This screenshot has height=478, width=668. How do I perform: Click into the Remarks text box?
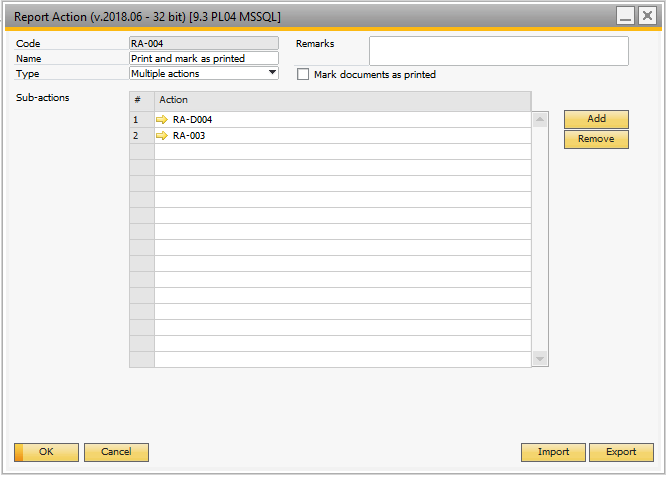498,51
